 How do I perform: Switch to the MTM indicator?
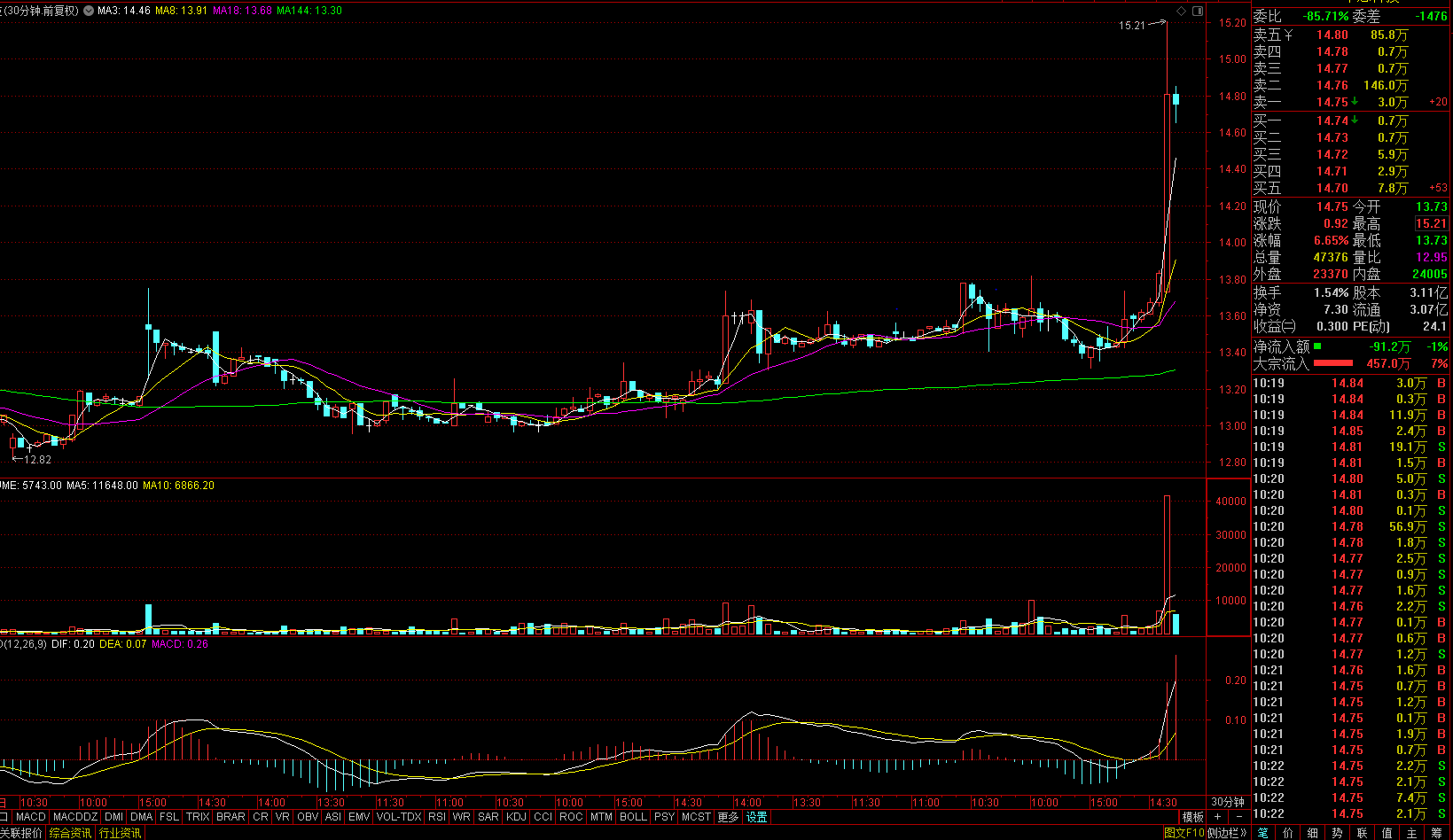pyautogui.click(x=601, y=817)
